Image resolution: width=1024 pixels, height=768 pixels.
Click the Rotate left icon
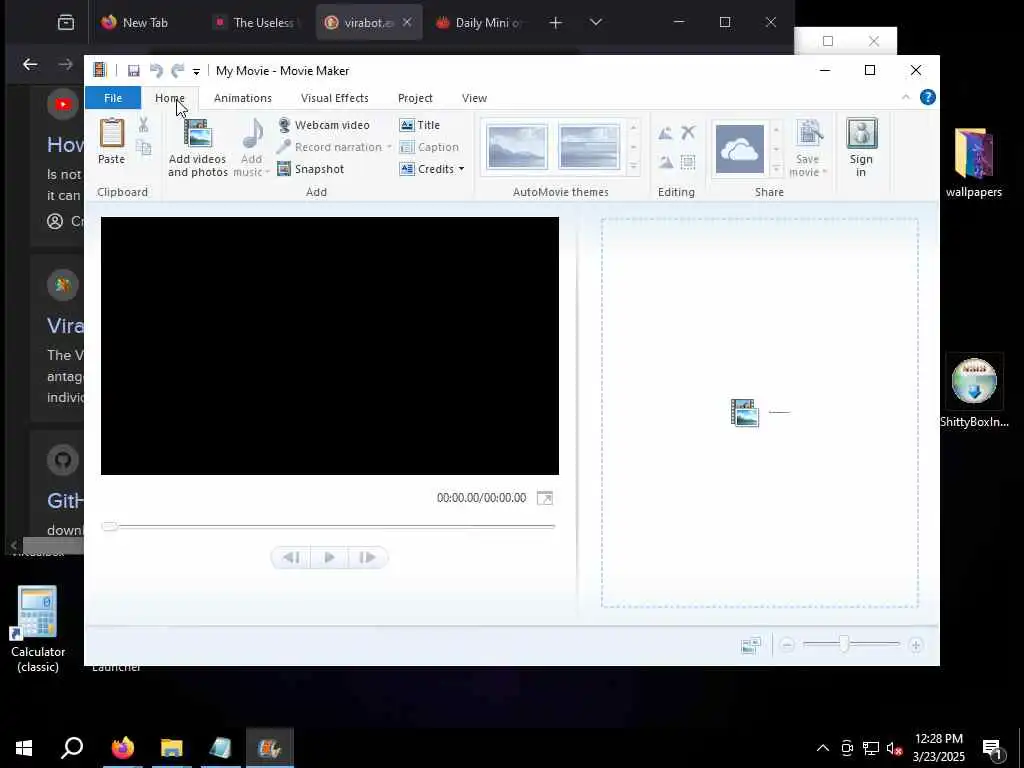[665, 133]
